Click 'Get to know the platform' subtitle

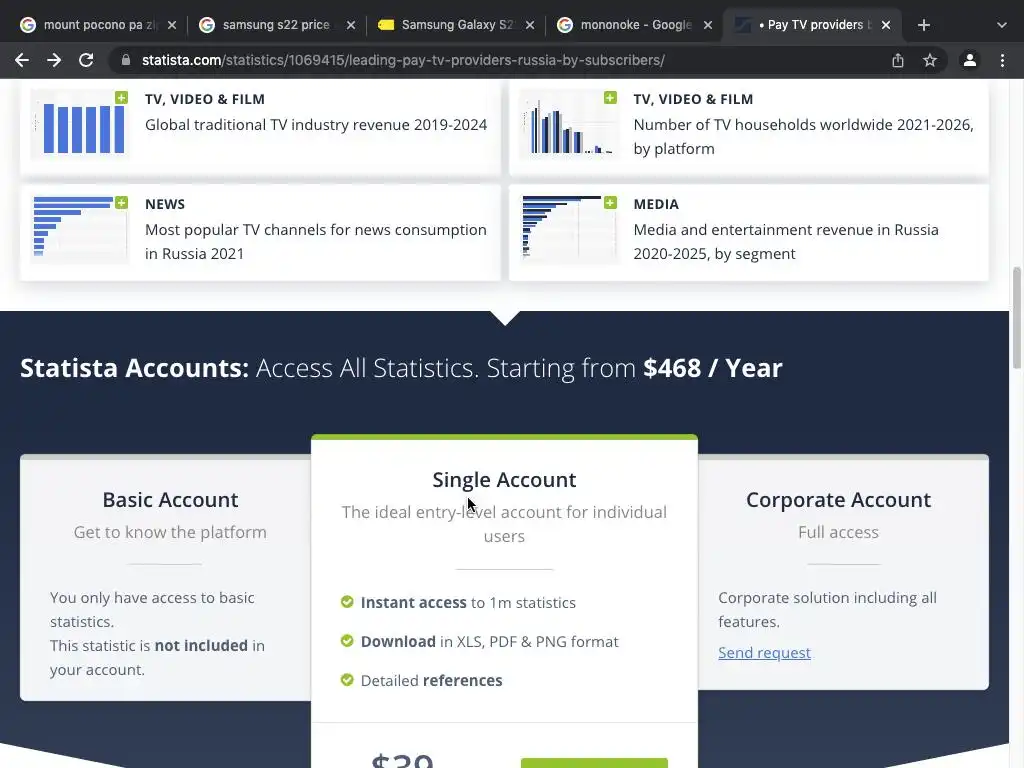(170, 532)
